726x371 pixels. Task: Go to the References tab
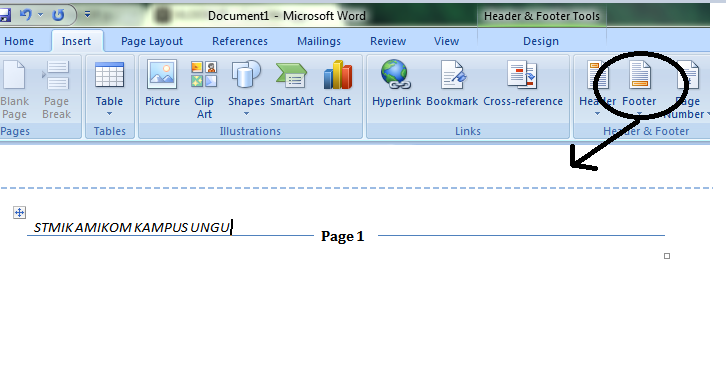click(x=240, y=41)
